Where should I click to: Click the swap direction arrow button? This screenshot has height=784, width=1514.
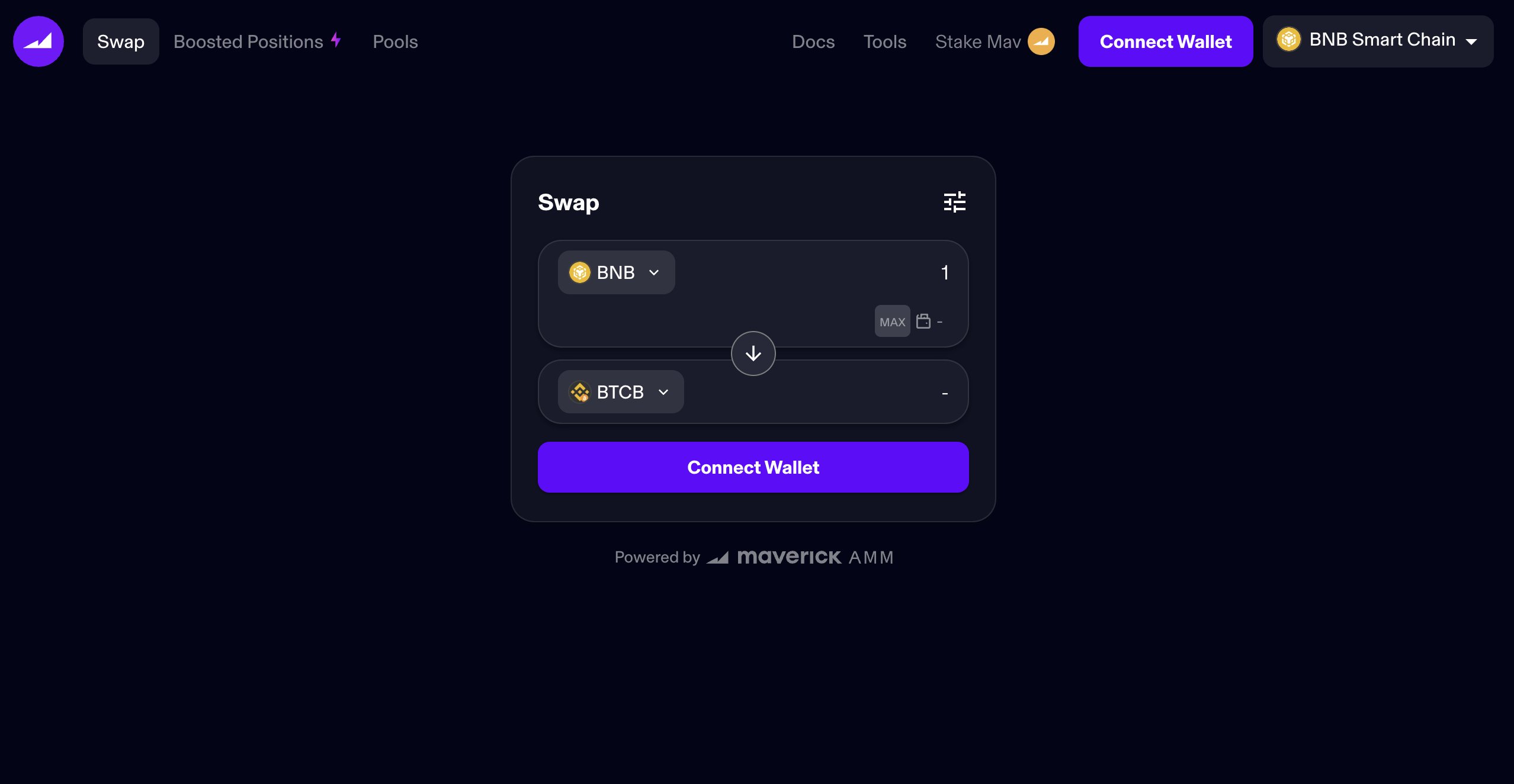[x=753, y=354]
